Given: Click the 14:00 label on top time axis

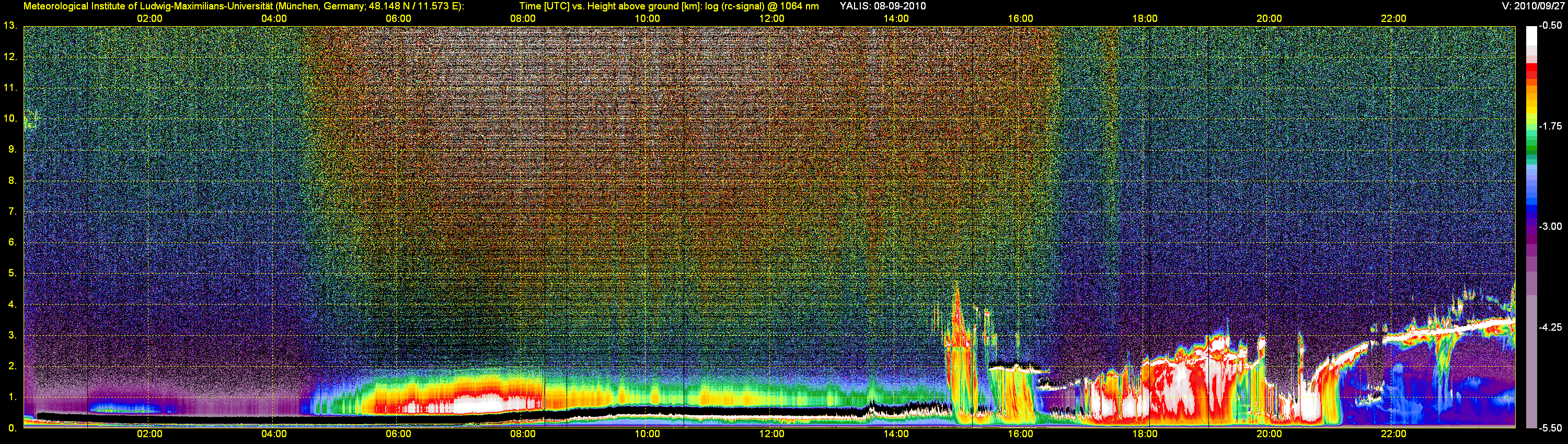Looking at the screenshot, I should click(896, 19).
